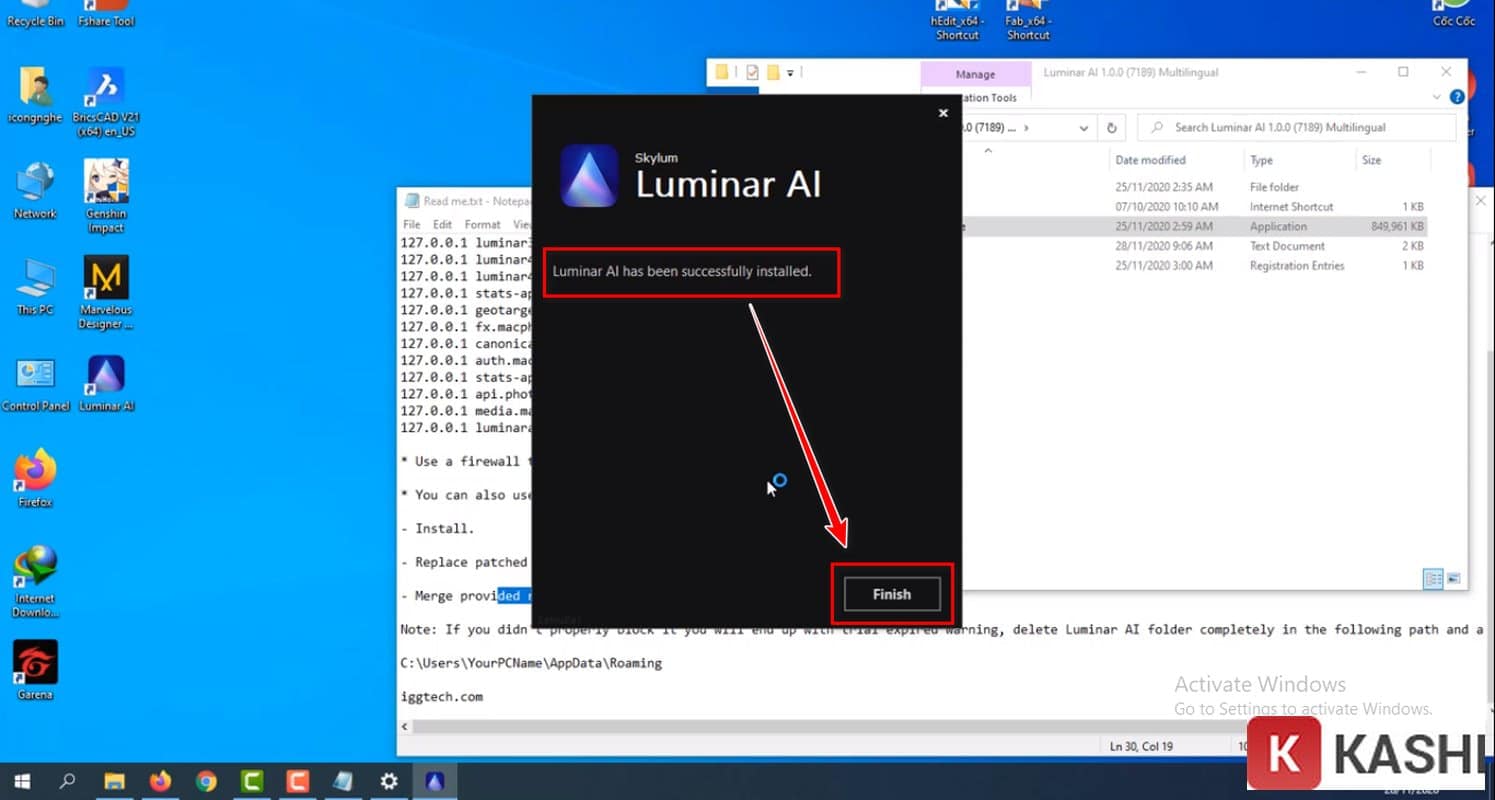Click the Explorer address bar dropdown arrow

click(1084, 128)
